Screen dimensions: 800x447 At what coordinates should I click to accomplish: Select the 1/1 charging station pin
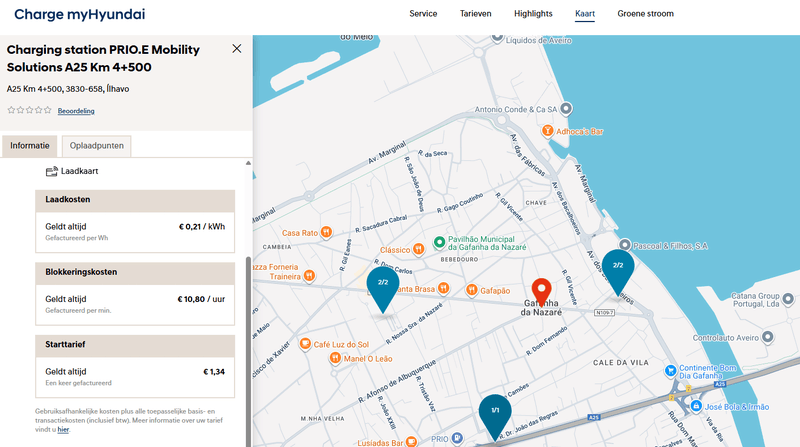(495, 417)
